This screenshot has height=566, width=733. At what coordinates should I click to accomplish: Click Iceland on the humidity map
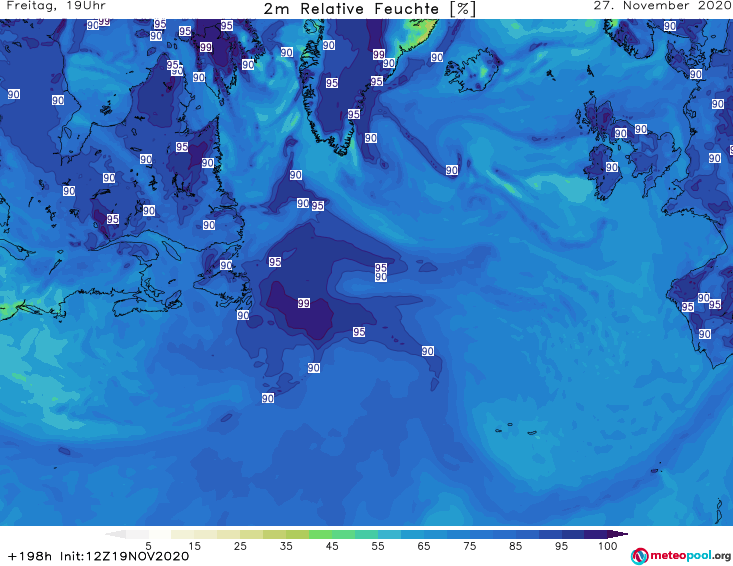click(x=474, y=72)
